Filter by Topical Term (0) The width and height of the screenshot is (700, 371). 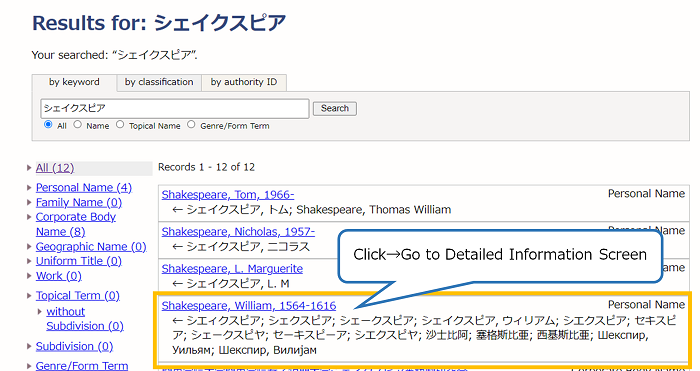point(78,296)
